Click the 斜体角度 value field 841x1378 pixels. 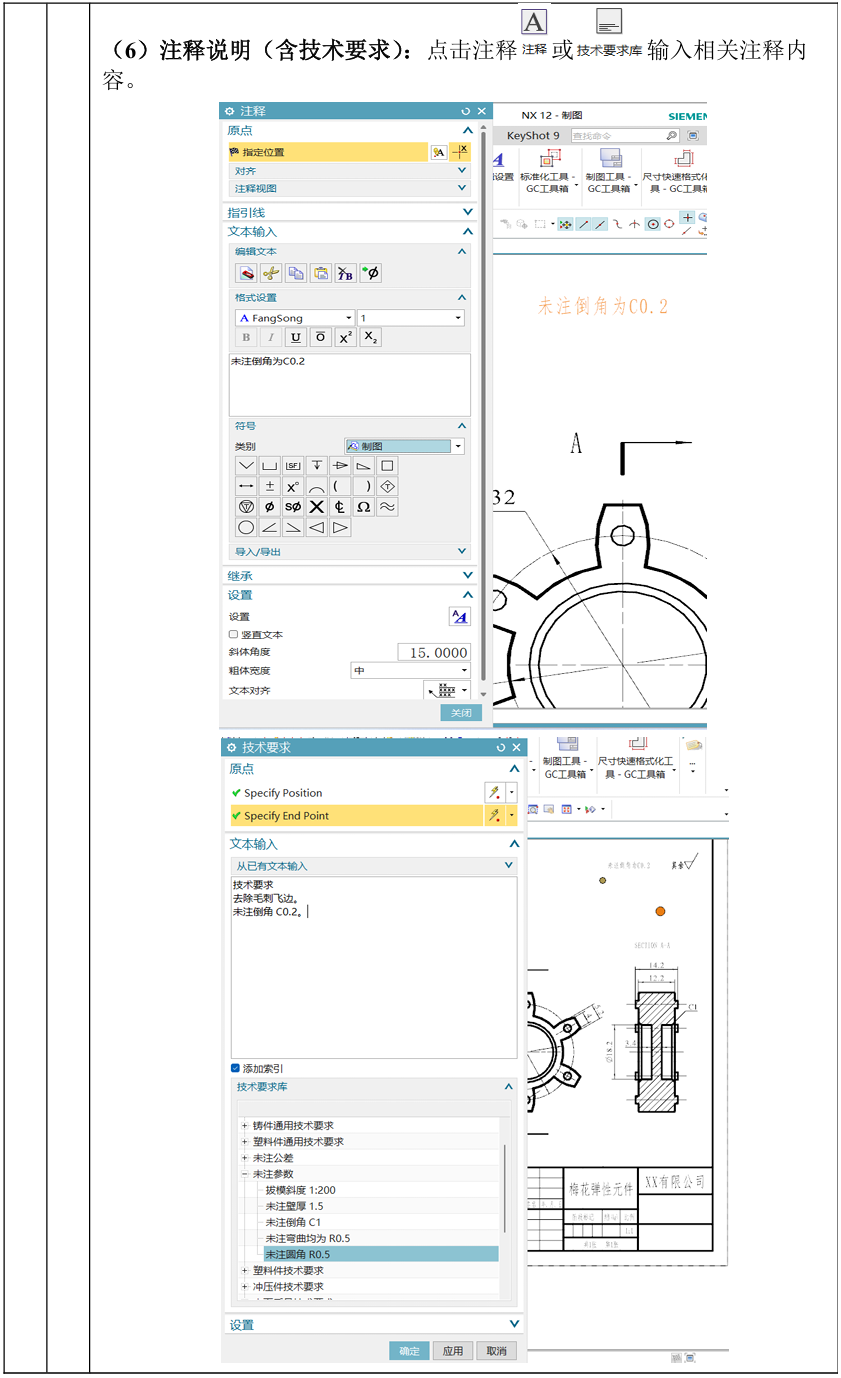[434, 652]
